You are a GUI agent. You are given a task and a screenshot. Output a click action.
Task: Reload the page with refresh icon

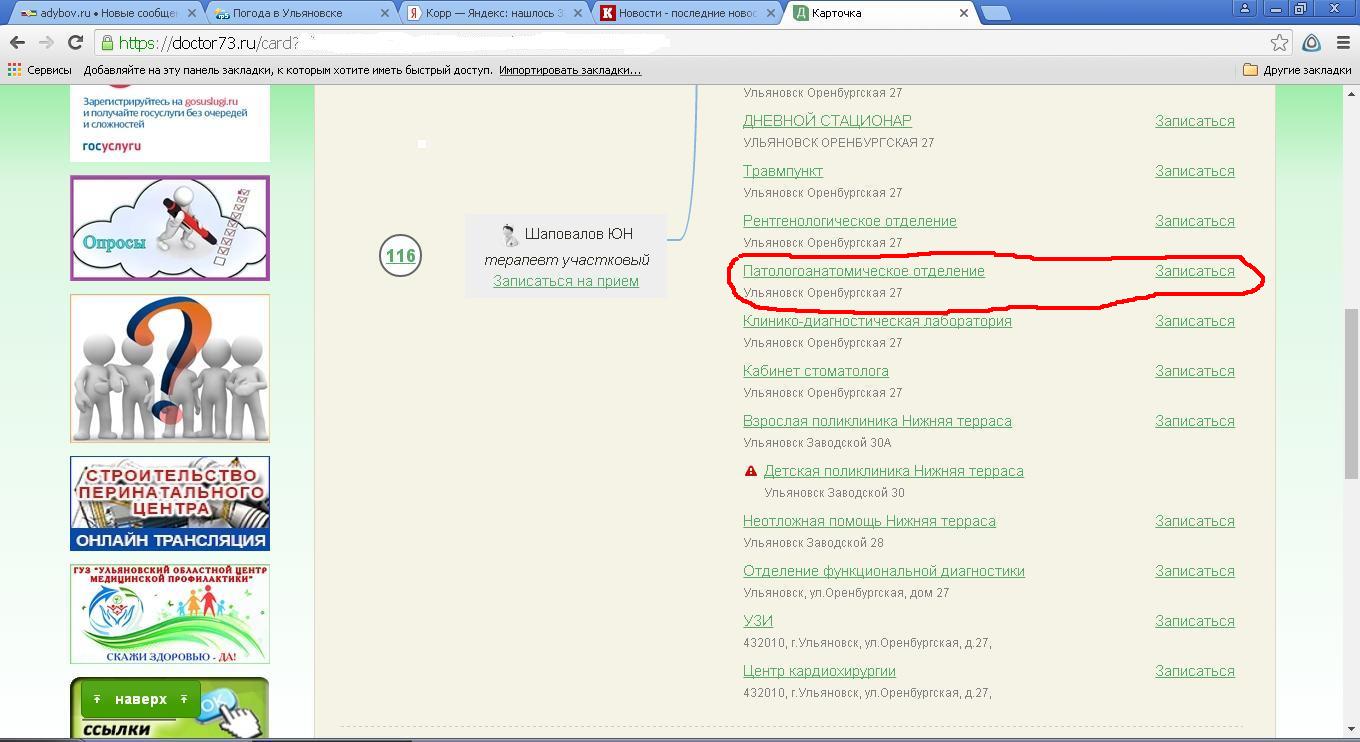coord(75,42)
